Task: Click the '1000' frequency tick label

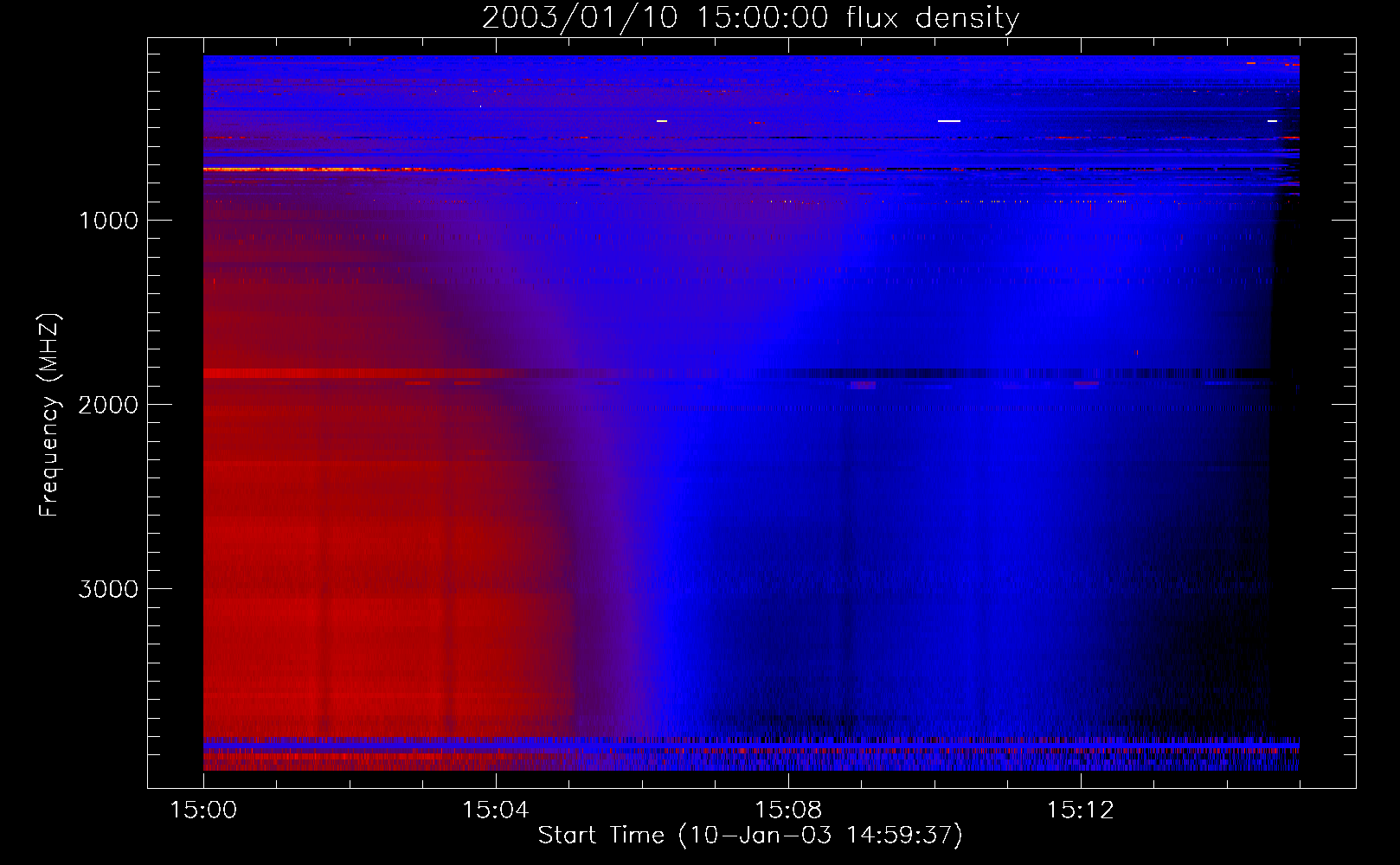Action: coord(108,221)
